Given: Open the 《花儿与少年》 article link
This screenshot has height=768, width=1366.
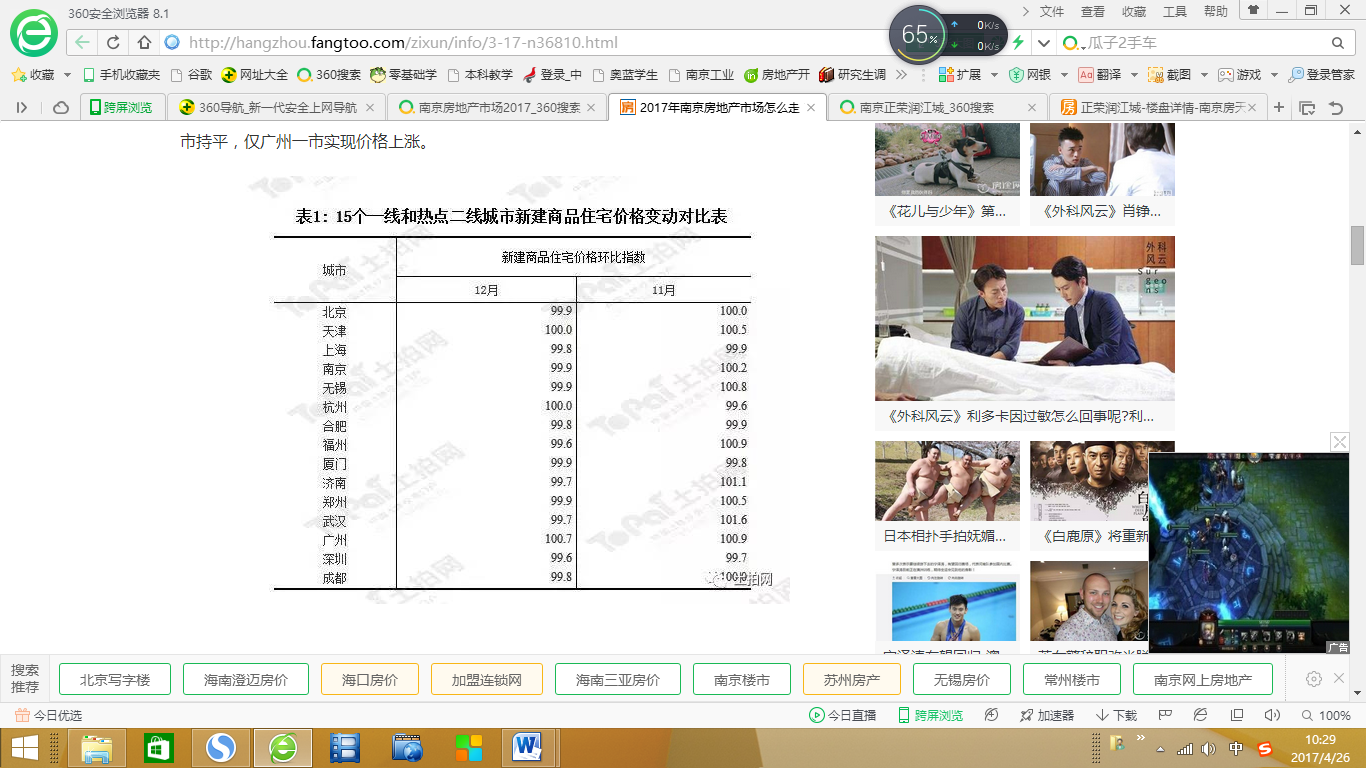Looking at the screenshot, I should coord(947,212).
